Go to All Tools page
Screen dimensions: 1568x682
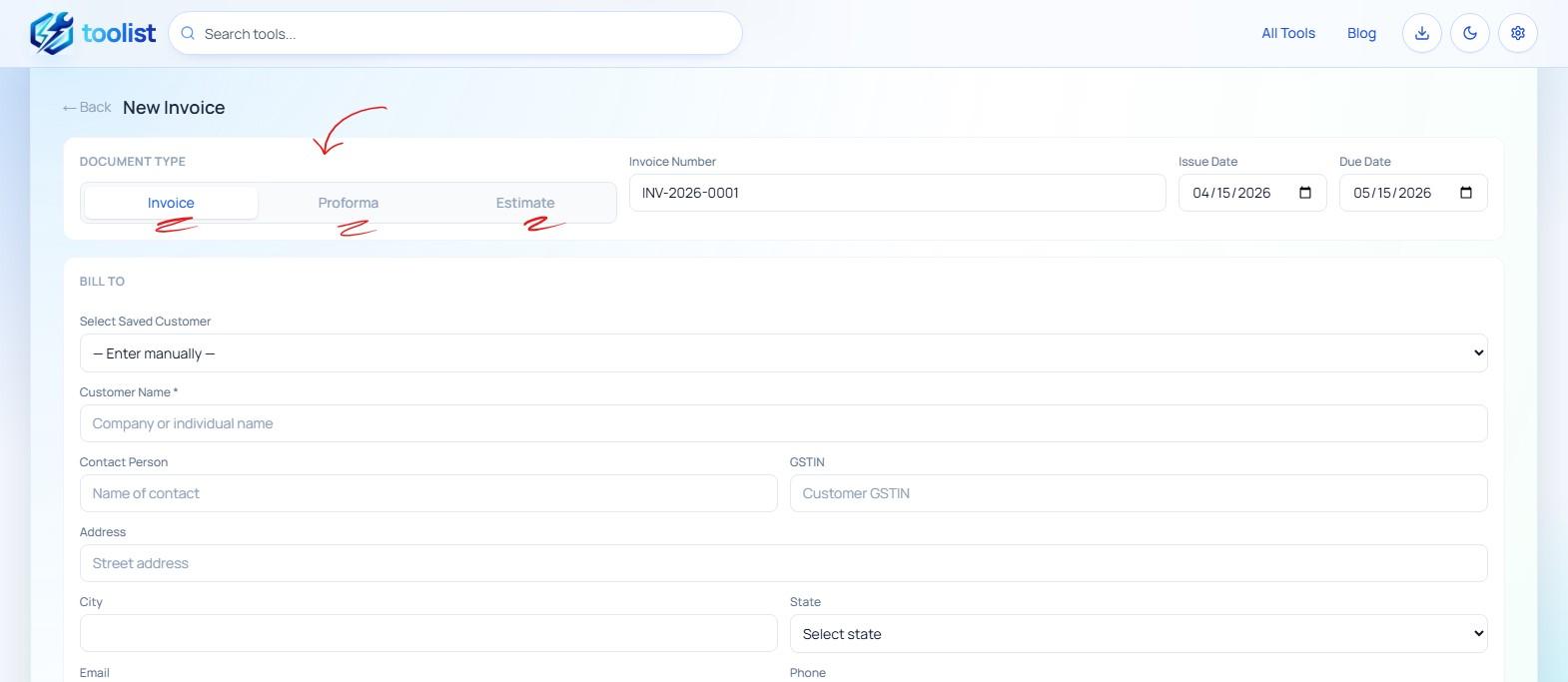pos(1288,33)
